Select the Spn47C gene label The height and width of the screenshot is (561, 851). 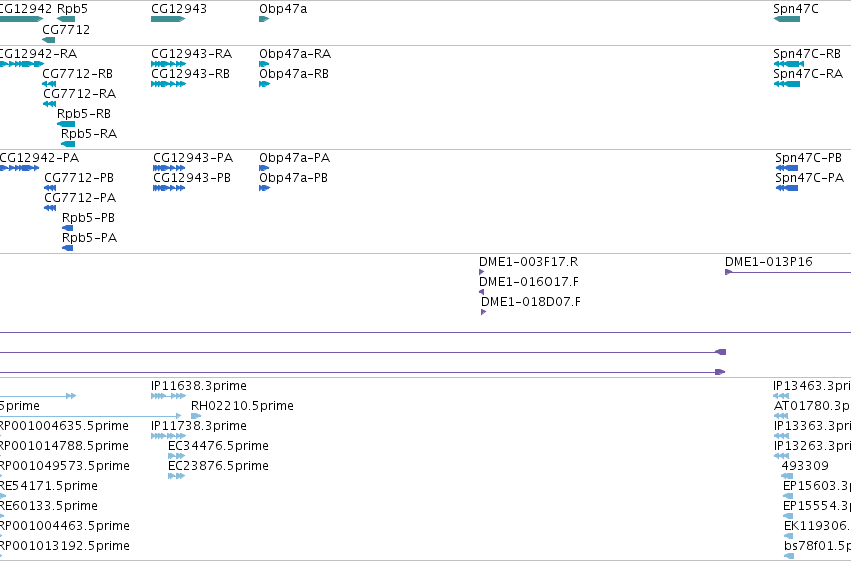tap(796, 9)
